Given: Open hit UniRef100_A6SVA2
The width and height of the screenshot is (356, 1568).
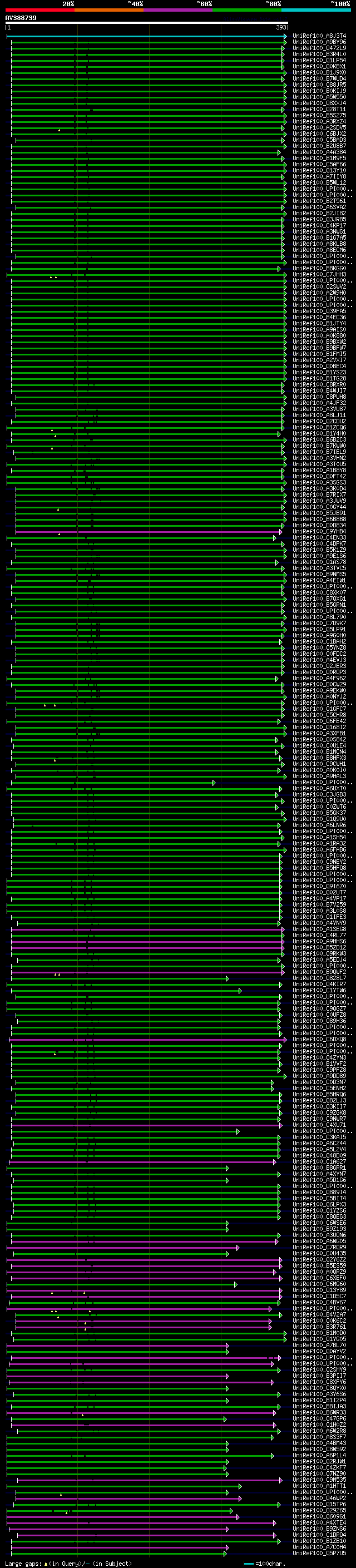Looking at the screenshot, I should coord(319,207).
